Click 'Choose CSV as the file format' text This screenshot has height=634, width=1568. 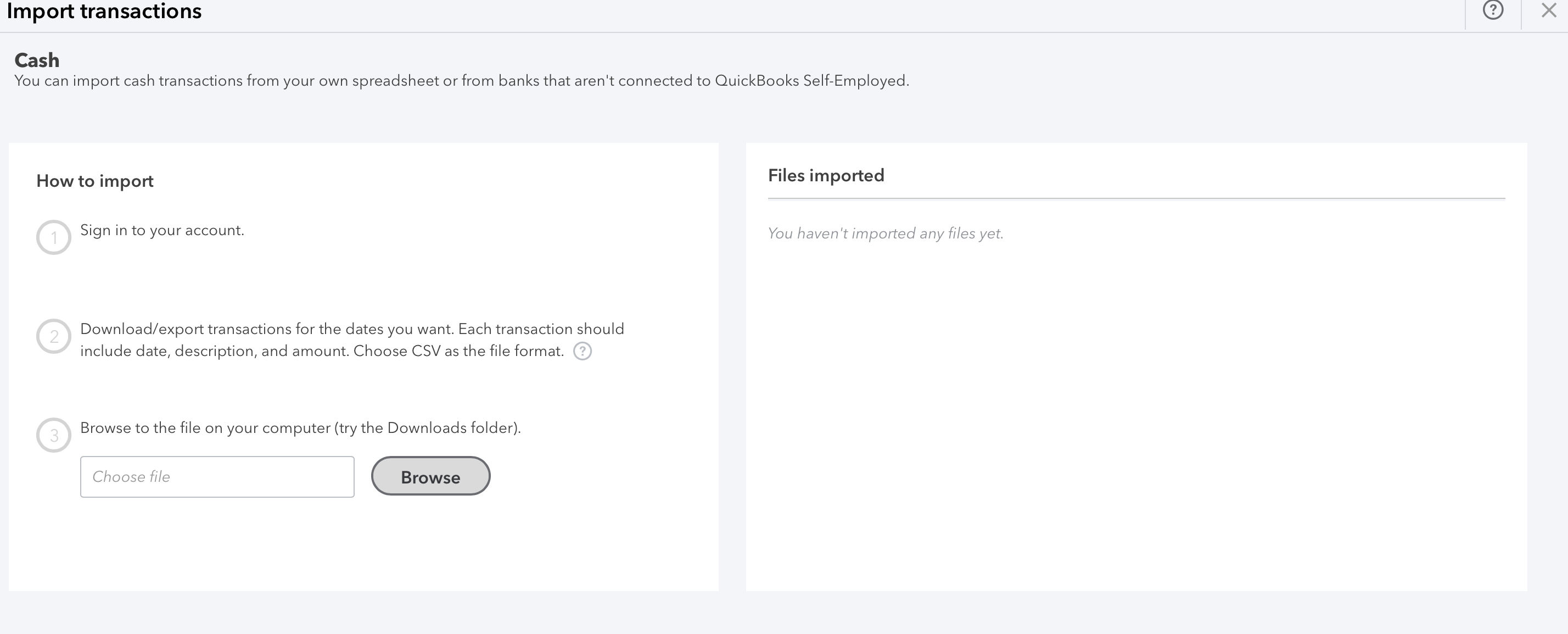pos(458,352)
